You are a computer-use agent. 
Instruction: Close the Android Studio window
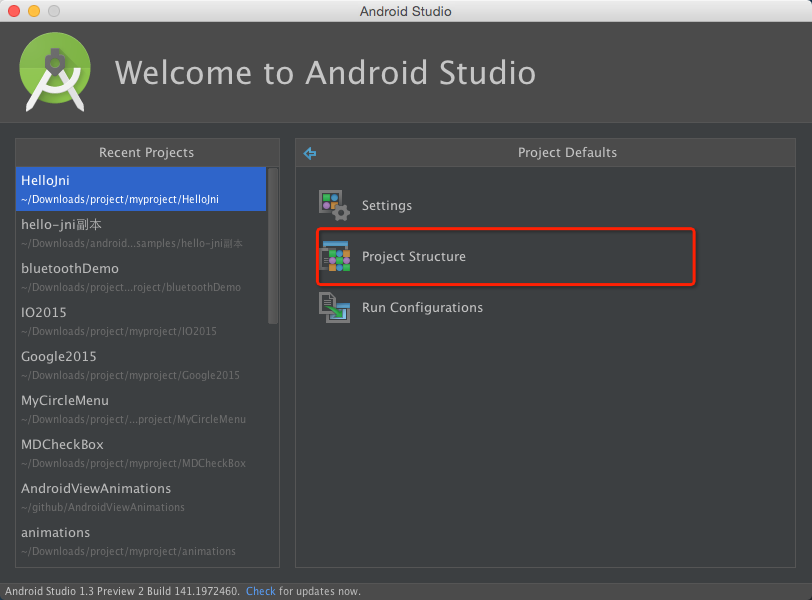(x=14, y=11)
